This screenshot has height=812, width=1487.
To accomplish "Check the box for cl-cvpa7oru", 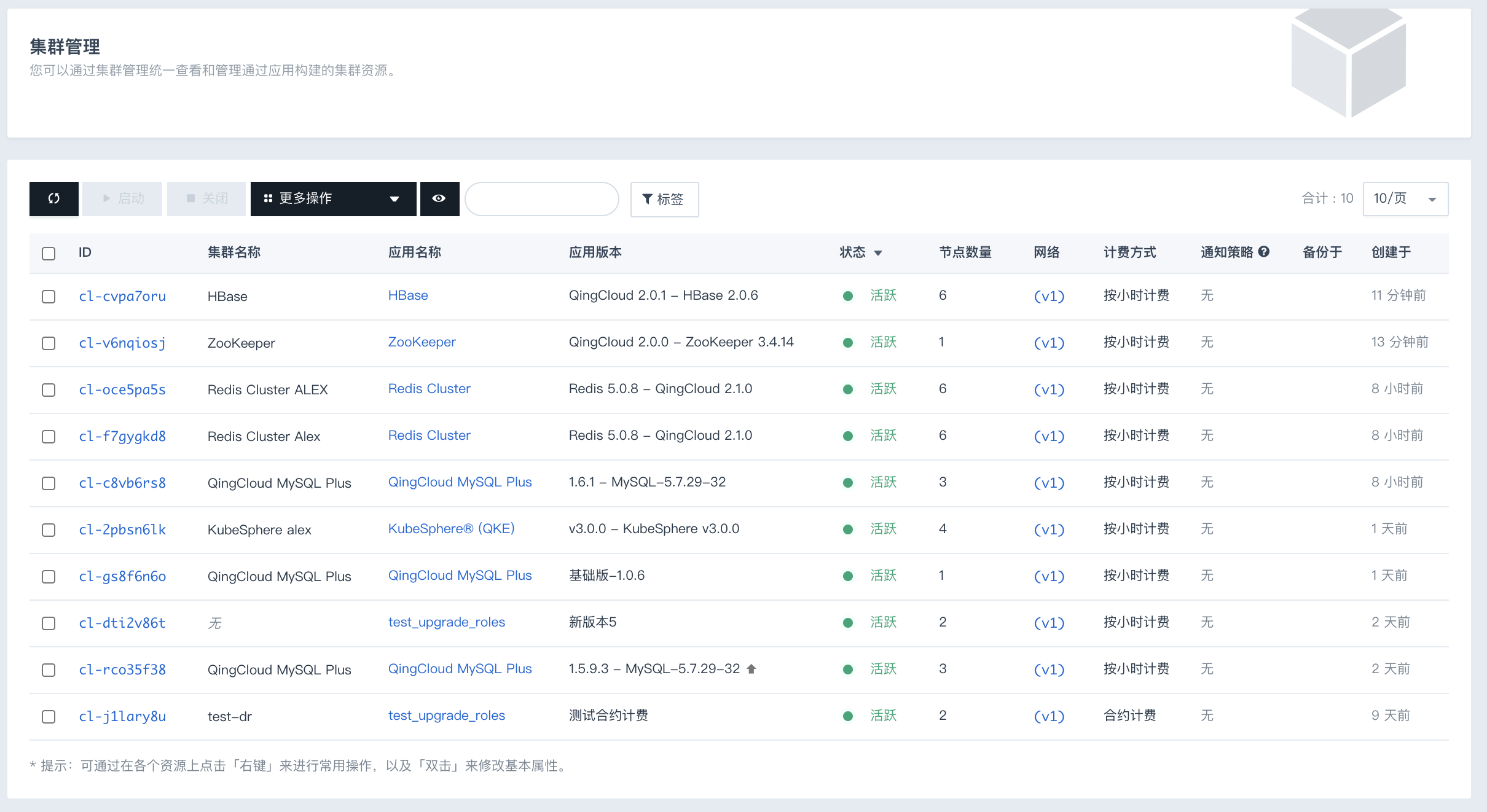I will [x=49, y=296].
